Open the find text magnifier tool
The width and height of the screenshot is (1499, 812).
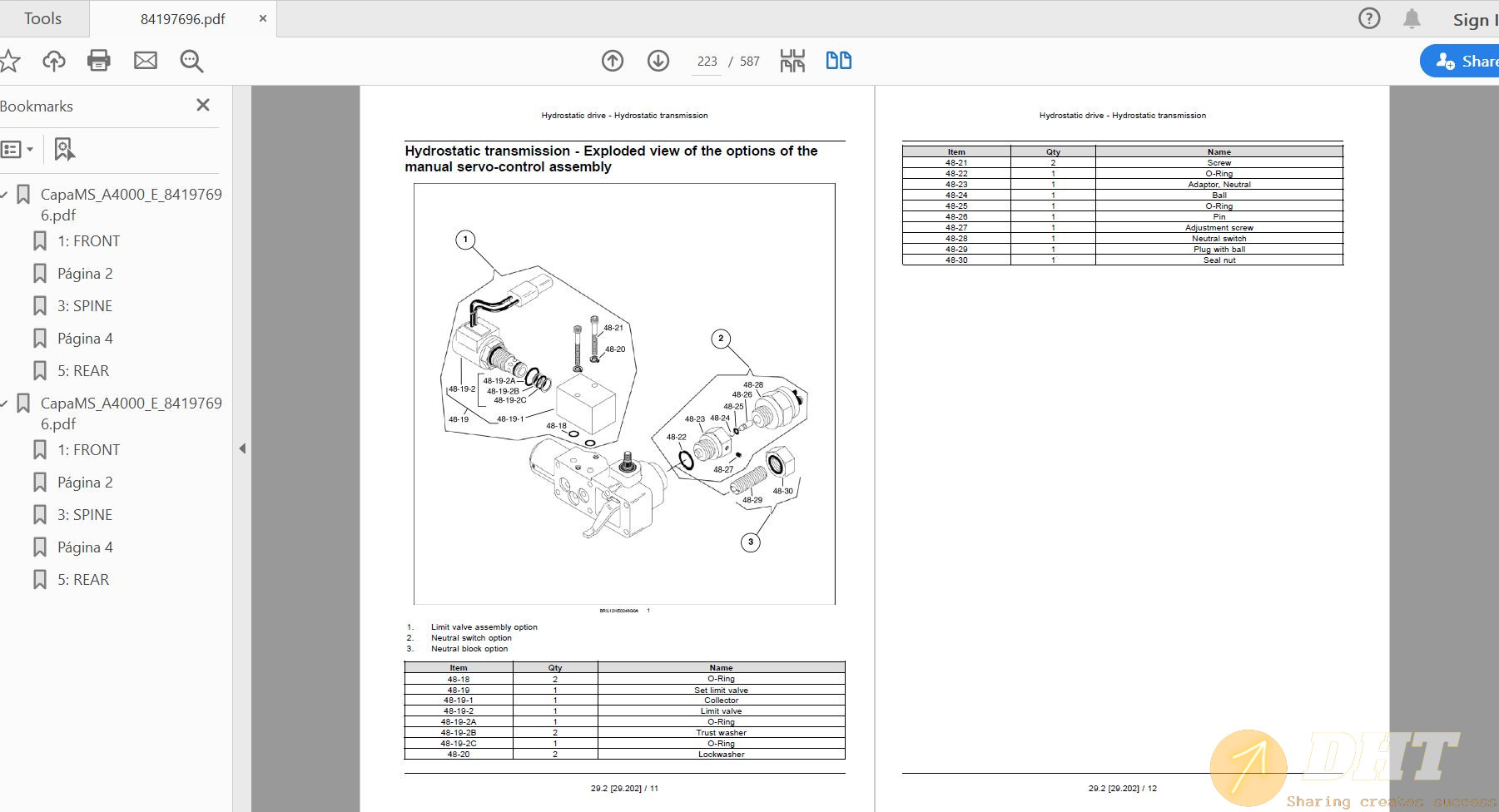[x=191, y=61]
